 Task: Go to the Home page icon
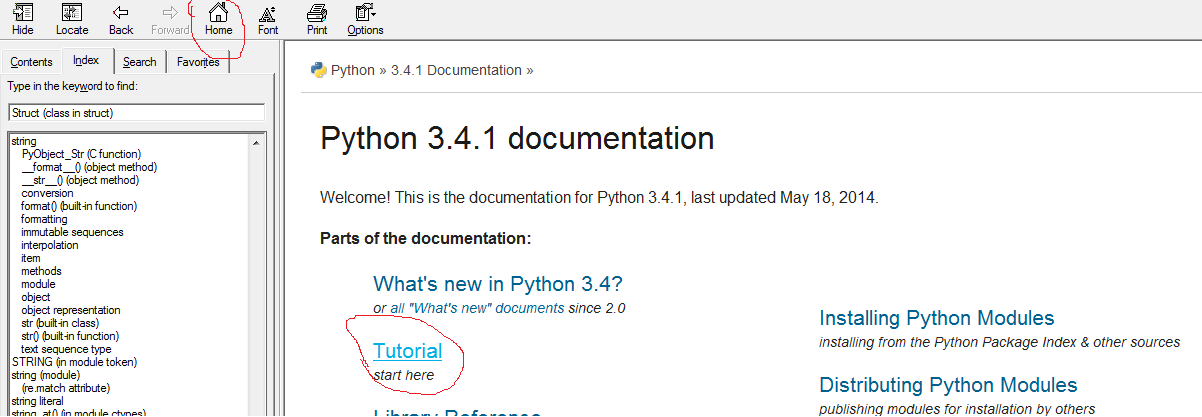(x=218, y=19)
